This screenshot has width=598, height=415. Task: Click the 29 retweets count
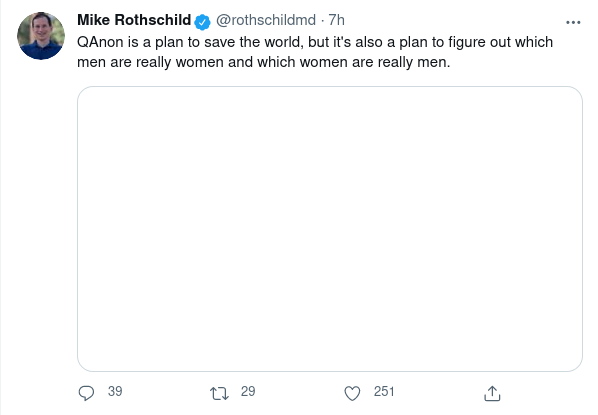point(248,391)
